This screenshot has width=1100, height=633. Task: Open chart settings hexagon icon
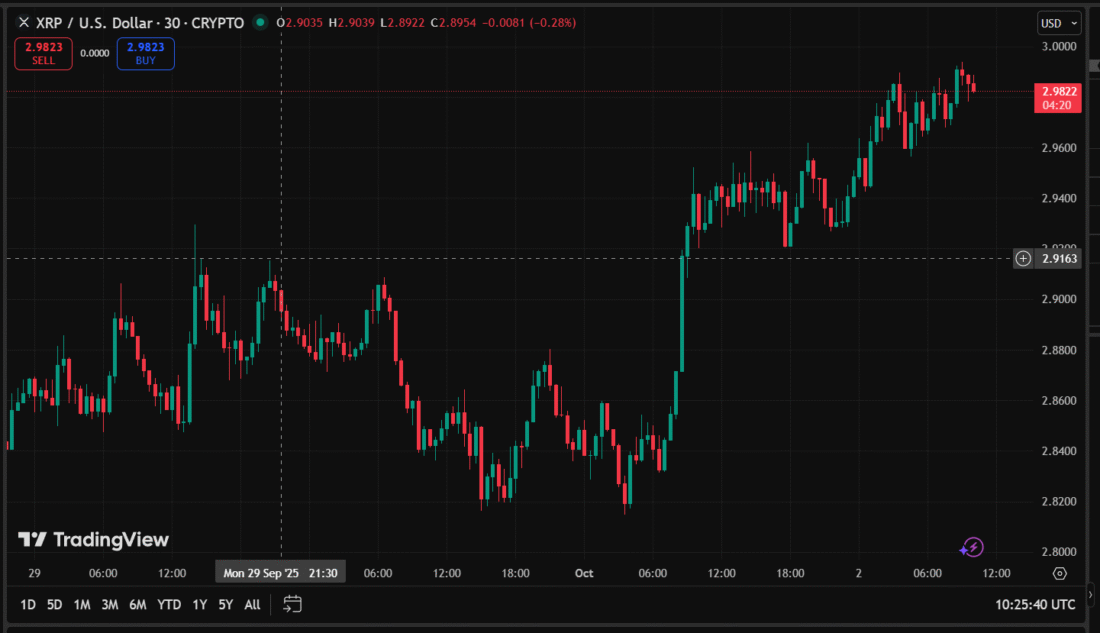(x=1060, y=573)
